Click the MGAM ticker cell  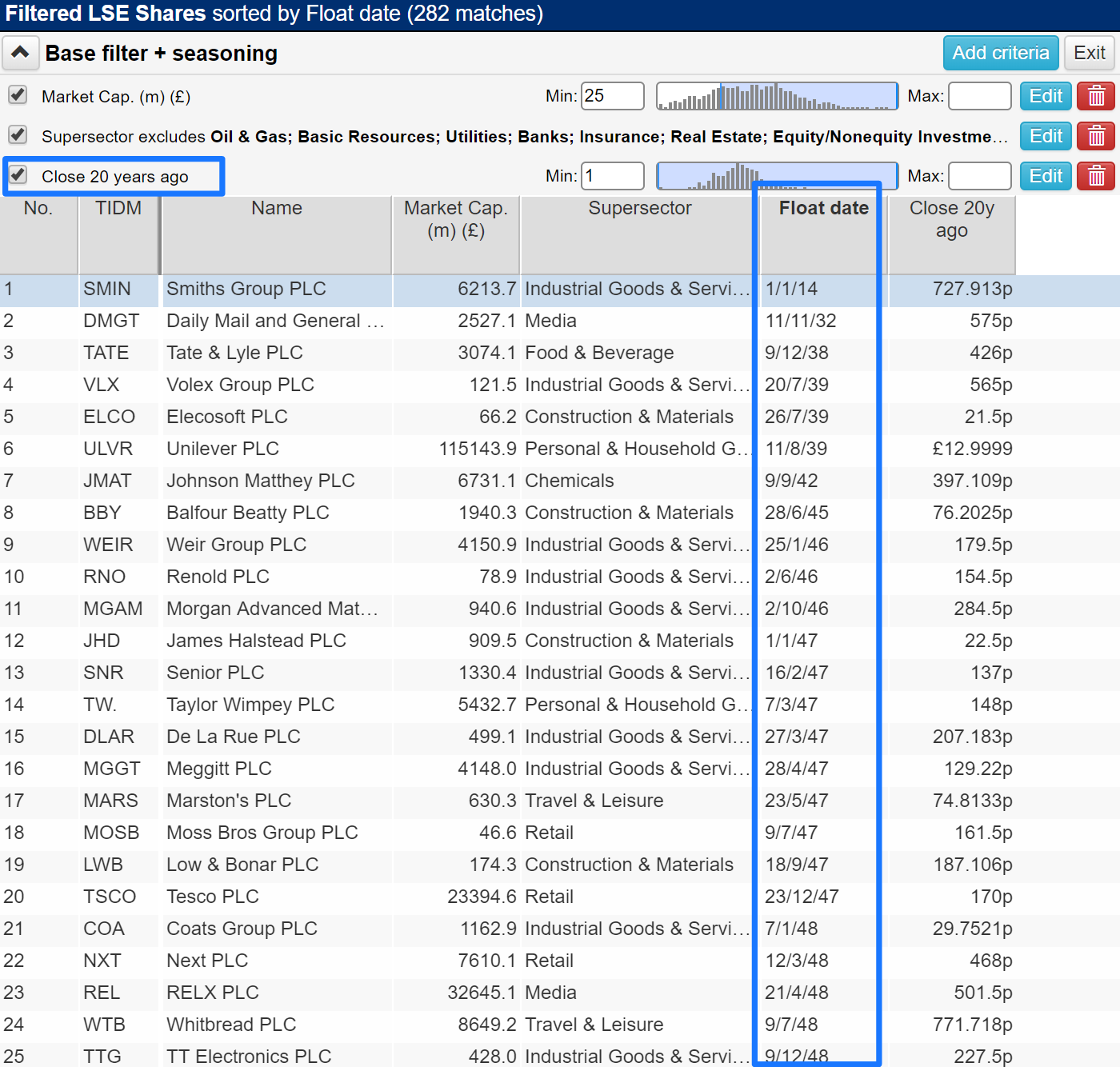(113, 609)
